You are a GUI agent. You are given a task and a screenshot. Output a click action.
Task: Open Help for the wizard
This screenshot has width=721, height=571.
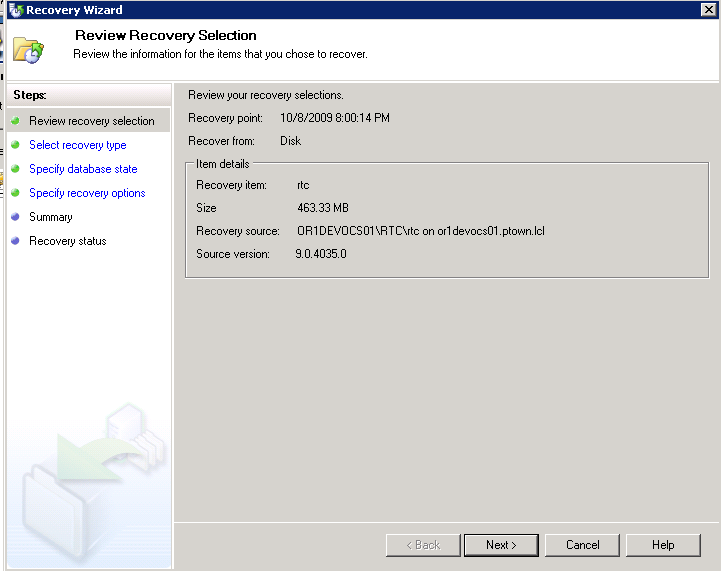pyautogui.click(x=663, y=545)
